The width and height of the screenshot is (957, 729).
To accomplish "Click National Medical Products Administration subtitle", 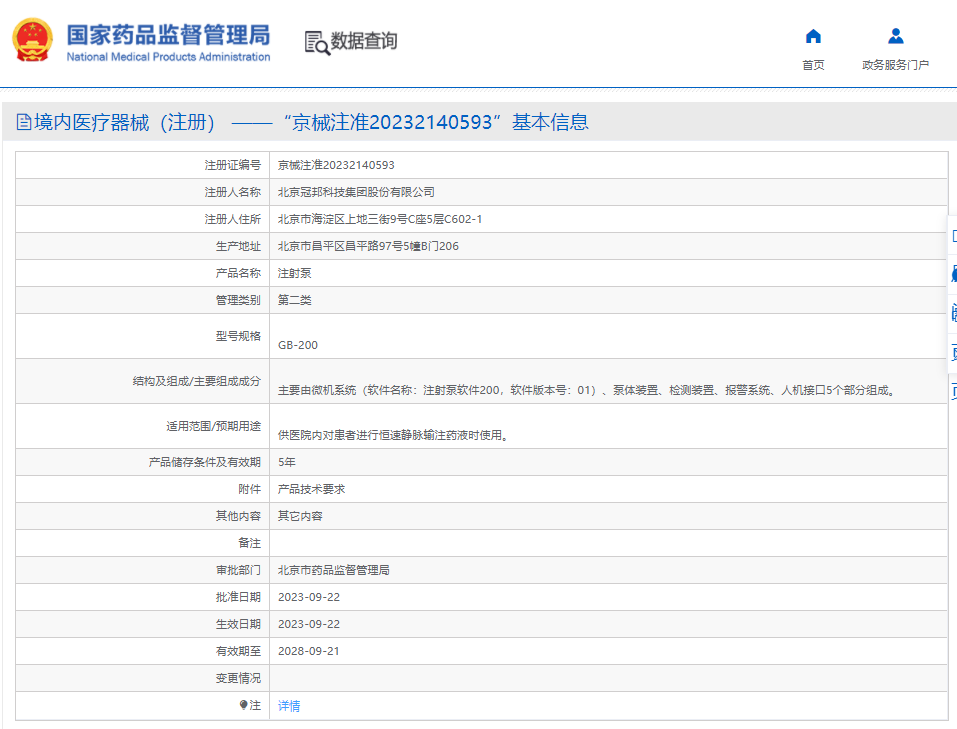I will (x=168, y=57).
